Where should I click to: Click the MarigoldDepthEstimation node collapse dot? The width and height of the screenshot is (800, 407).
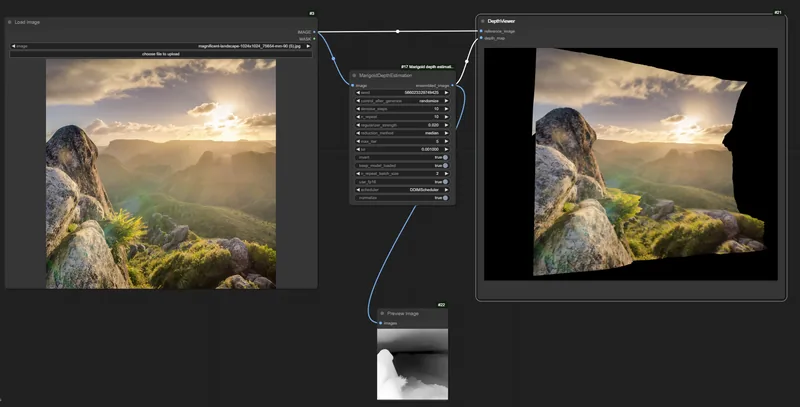click(354, 75)
